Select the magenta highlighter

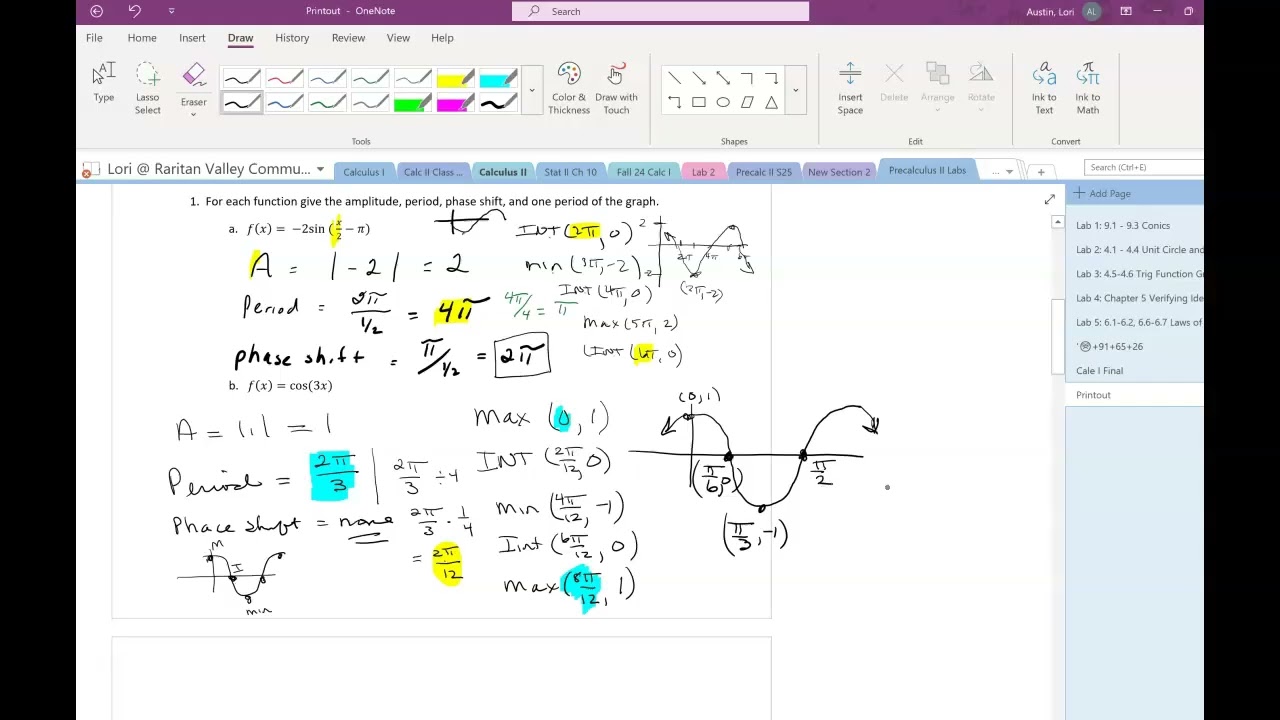pyautogui.click(x=456, y=103)
